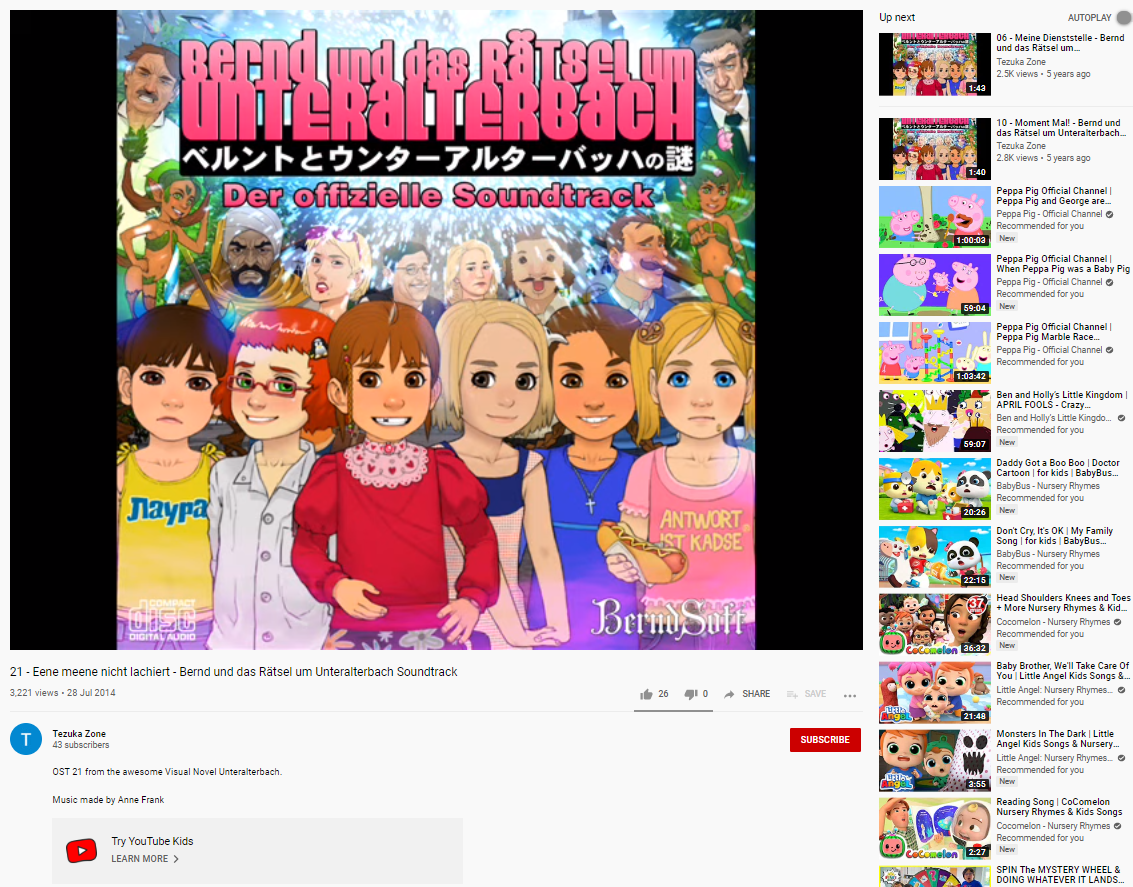This screenshot has height=887, width=1133.
Task: Click the Learn More chevron arrow
Action: tap(176, 859)
